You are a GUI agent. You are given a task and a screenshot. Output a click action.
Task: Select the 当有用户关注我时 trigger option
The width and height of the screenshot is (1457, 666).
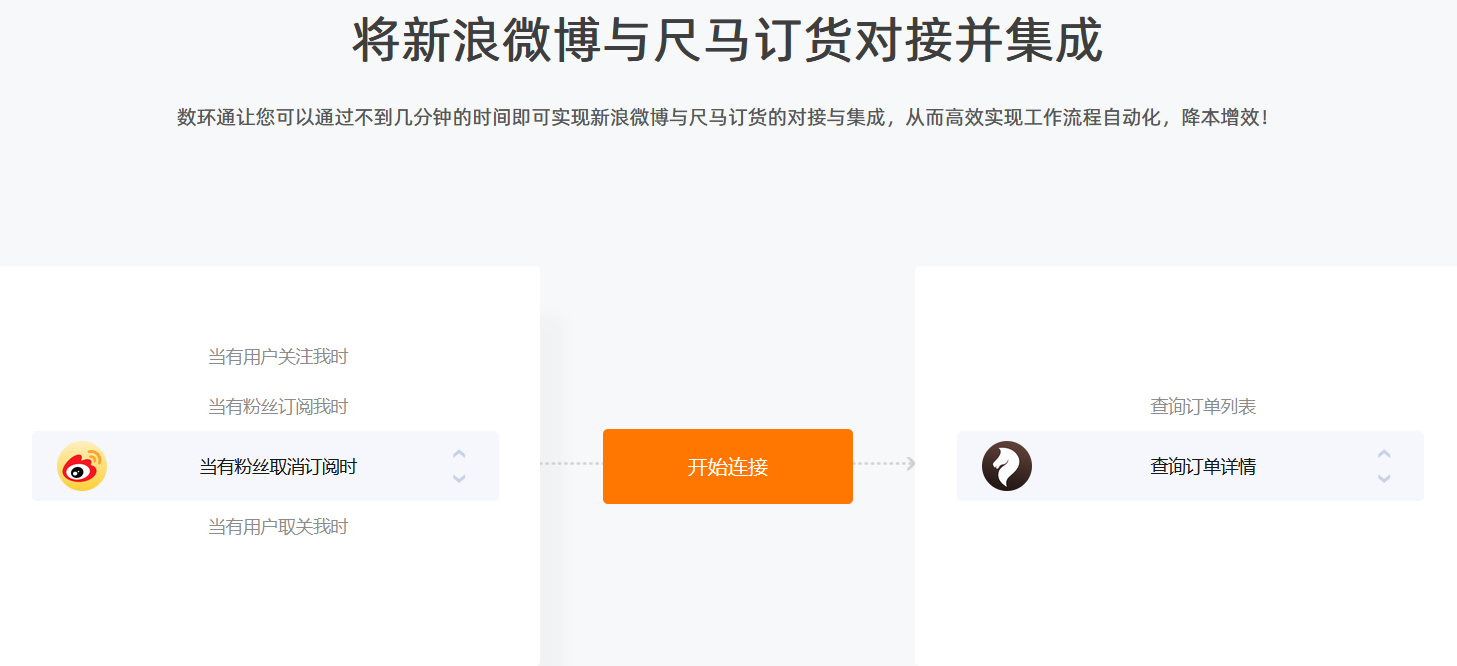pos(278,357)
